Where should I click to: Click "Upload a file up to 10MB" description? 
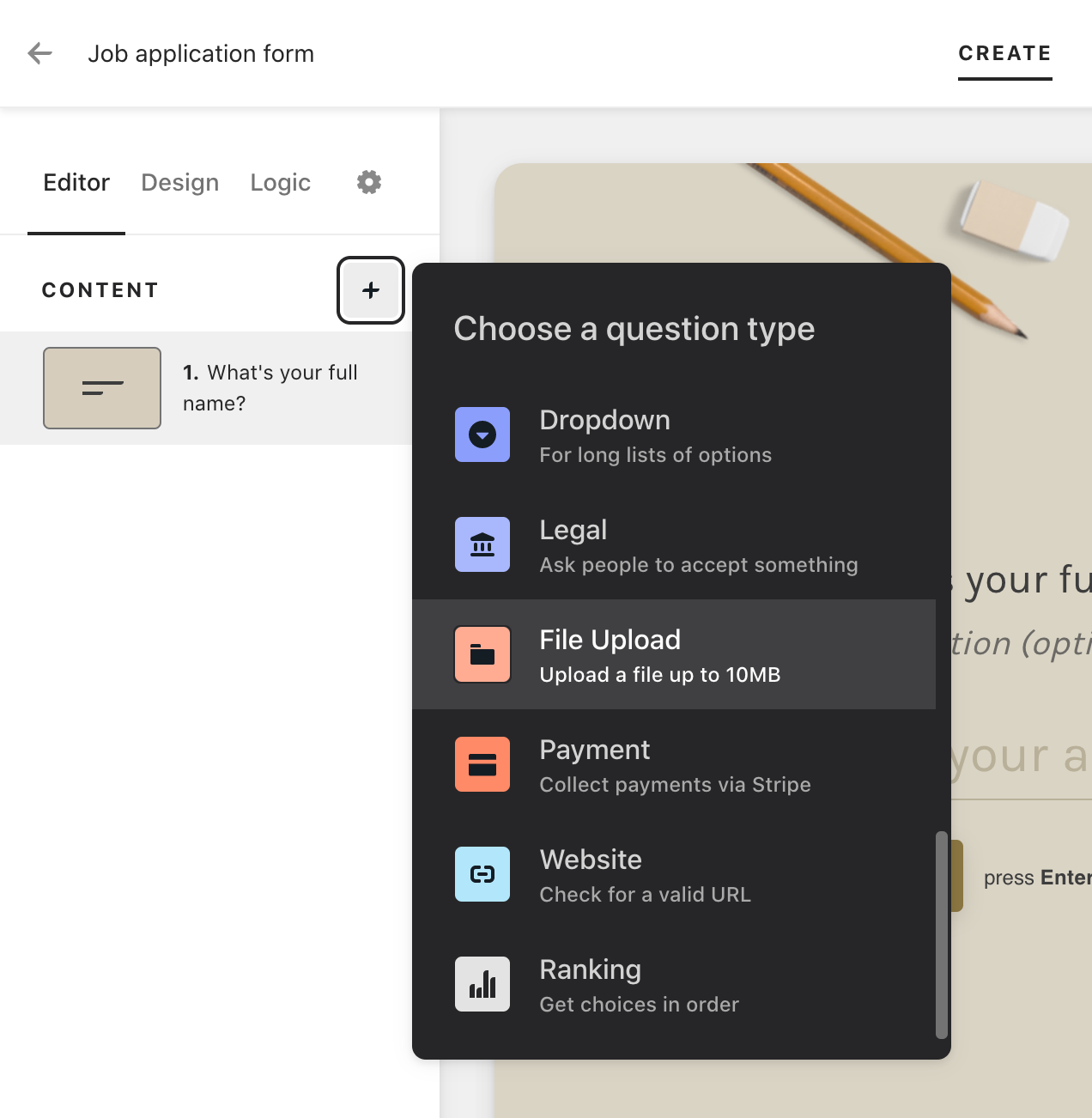[x=659, y=675]
